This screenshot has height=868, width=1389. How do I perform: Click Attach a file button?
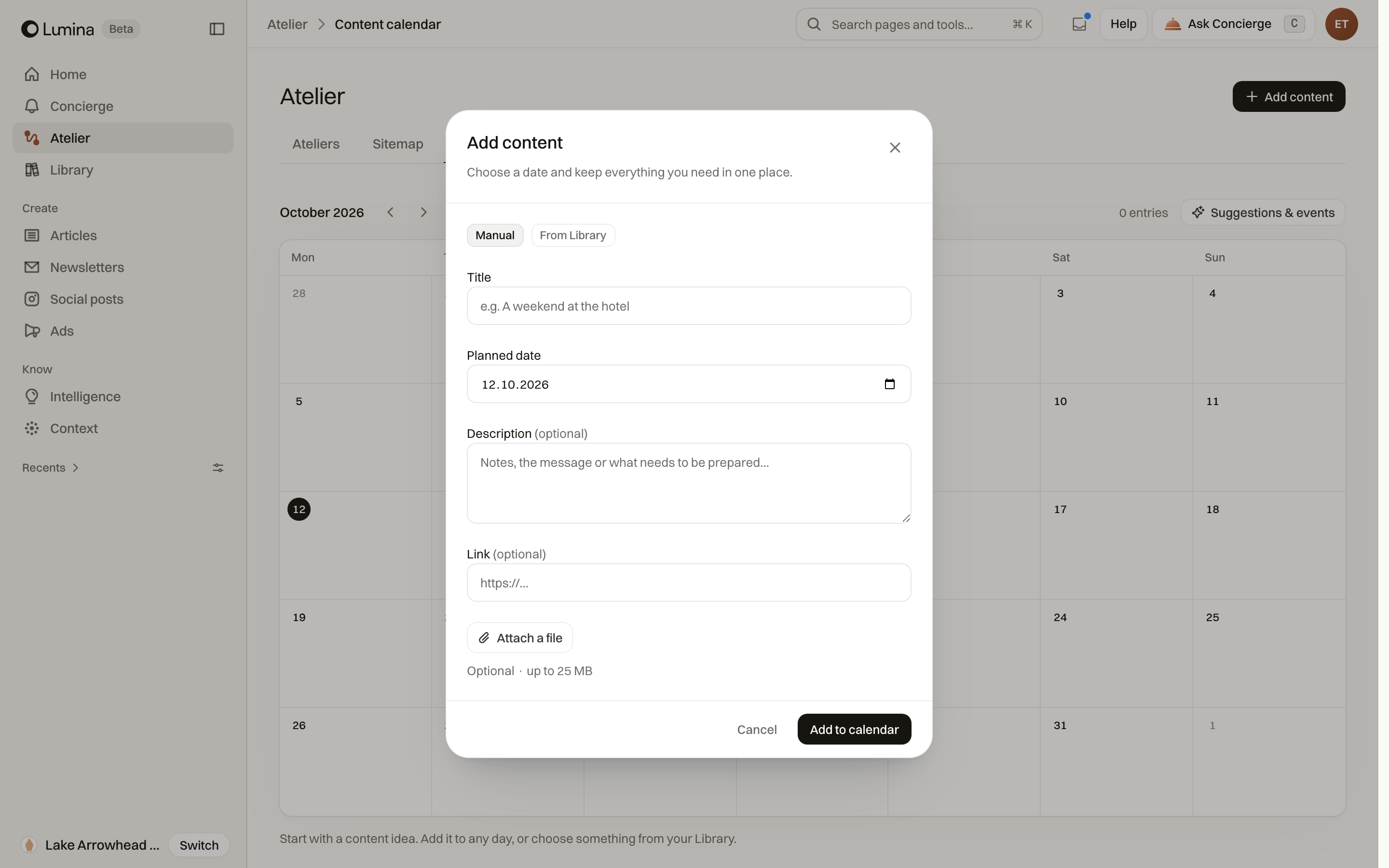[x=519, y=638]
